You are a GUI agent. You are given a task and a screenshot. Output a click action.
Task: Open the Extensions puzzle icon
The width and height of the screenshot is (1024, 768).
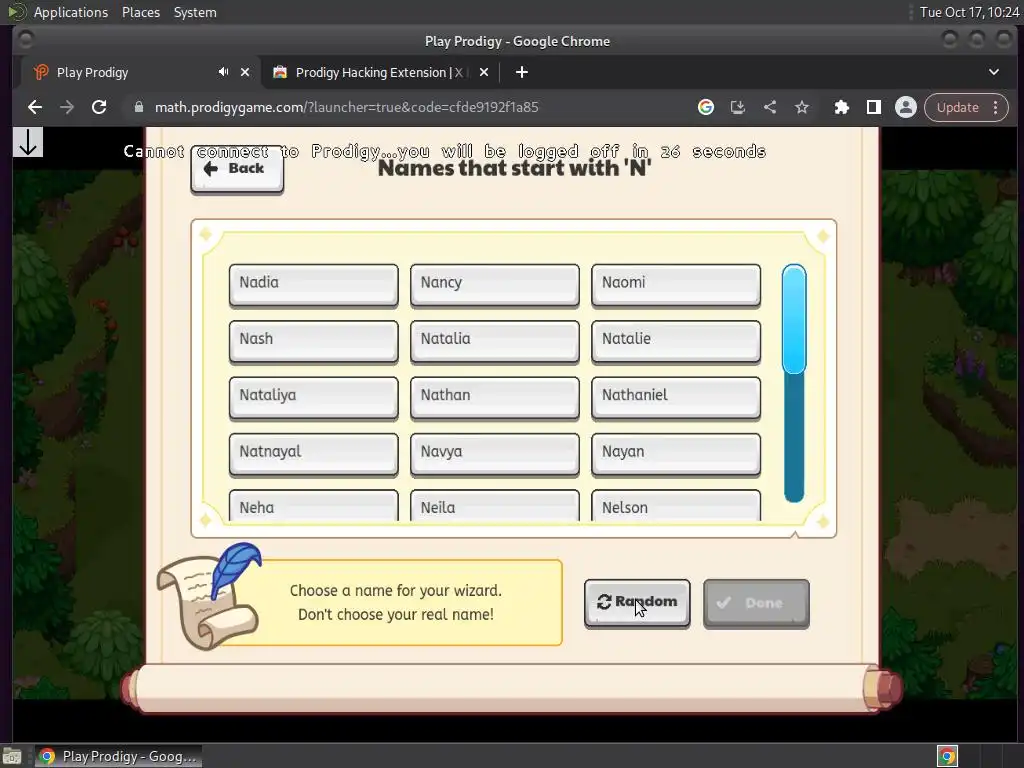(x=842, y=107)
